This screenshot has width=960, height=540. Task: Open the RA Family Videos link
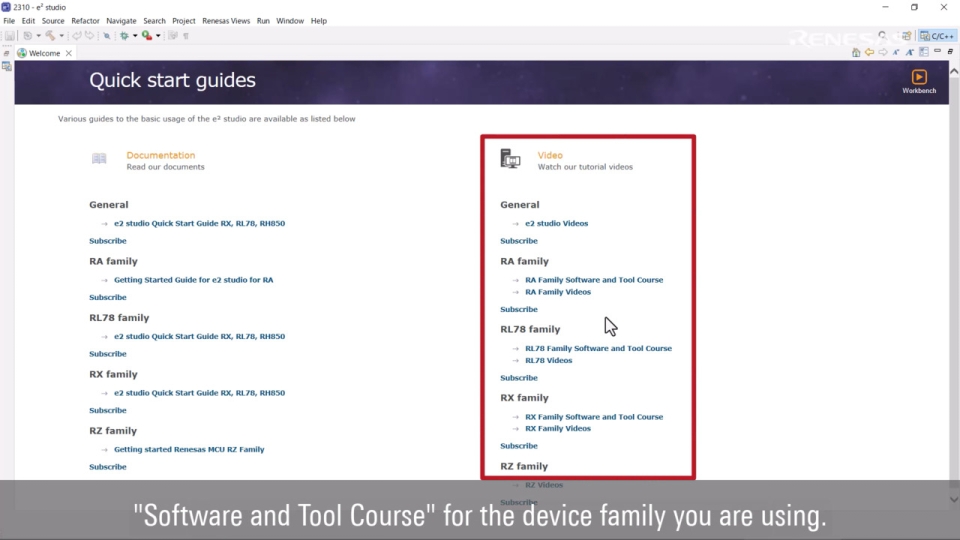558,292
